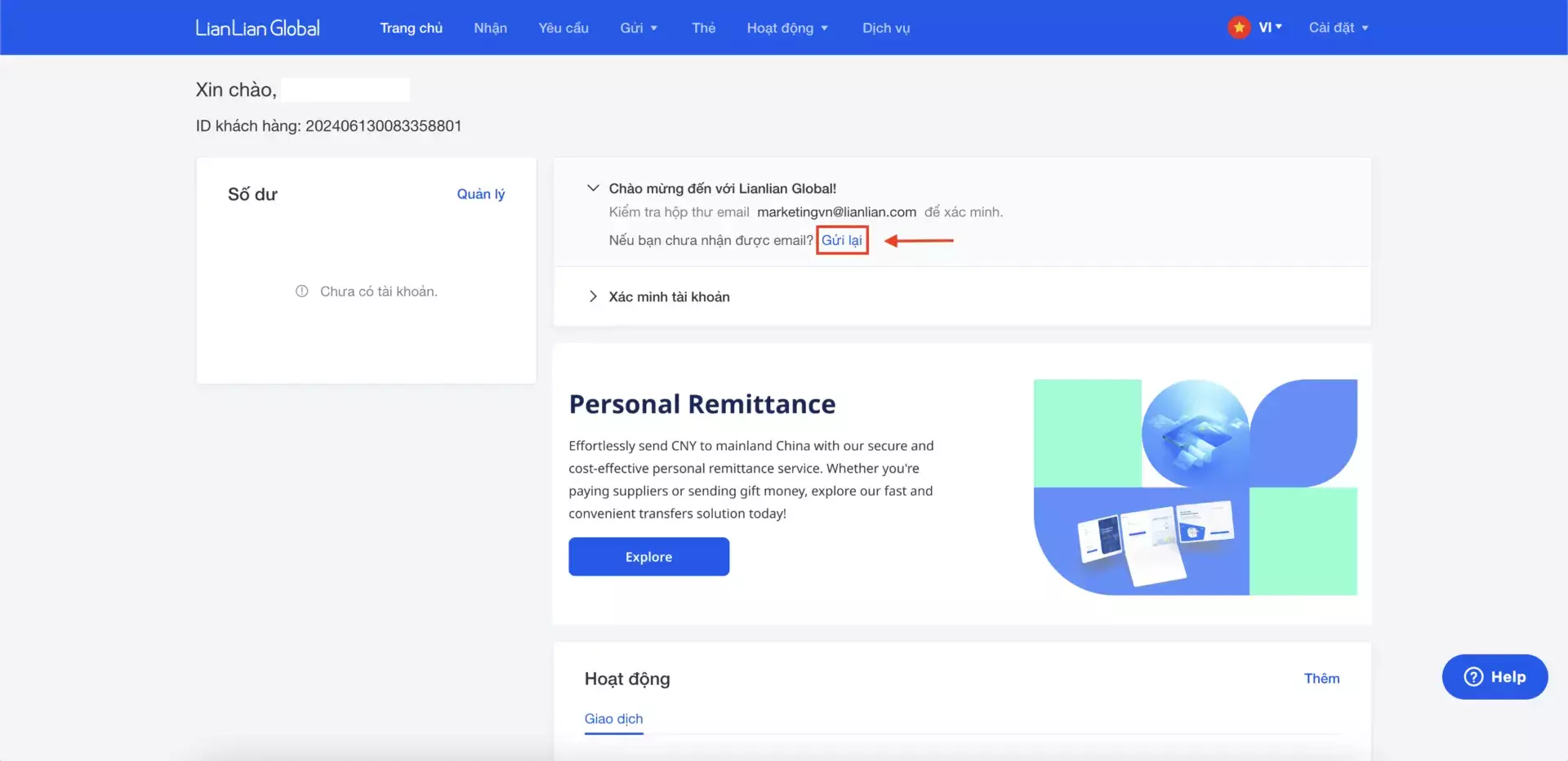The width and height of the screenshot is (1568, 761).
Task: Open the Dịch vụ menu item
Action: coord(886,28)
